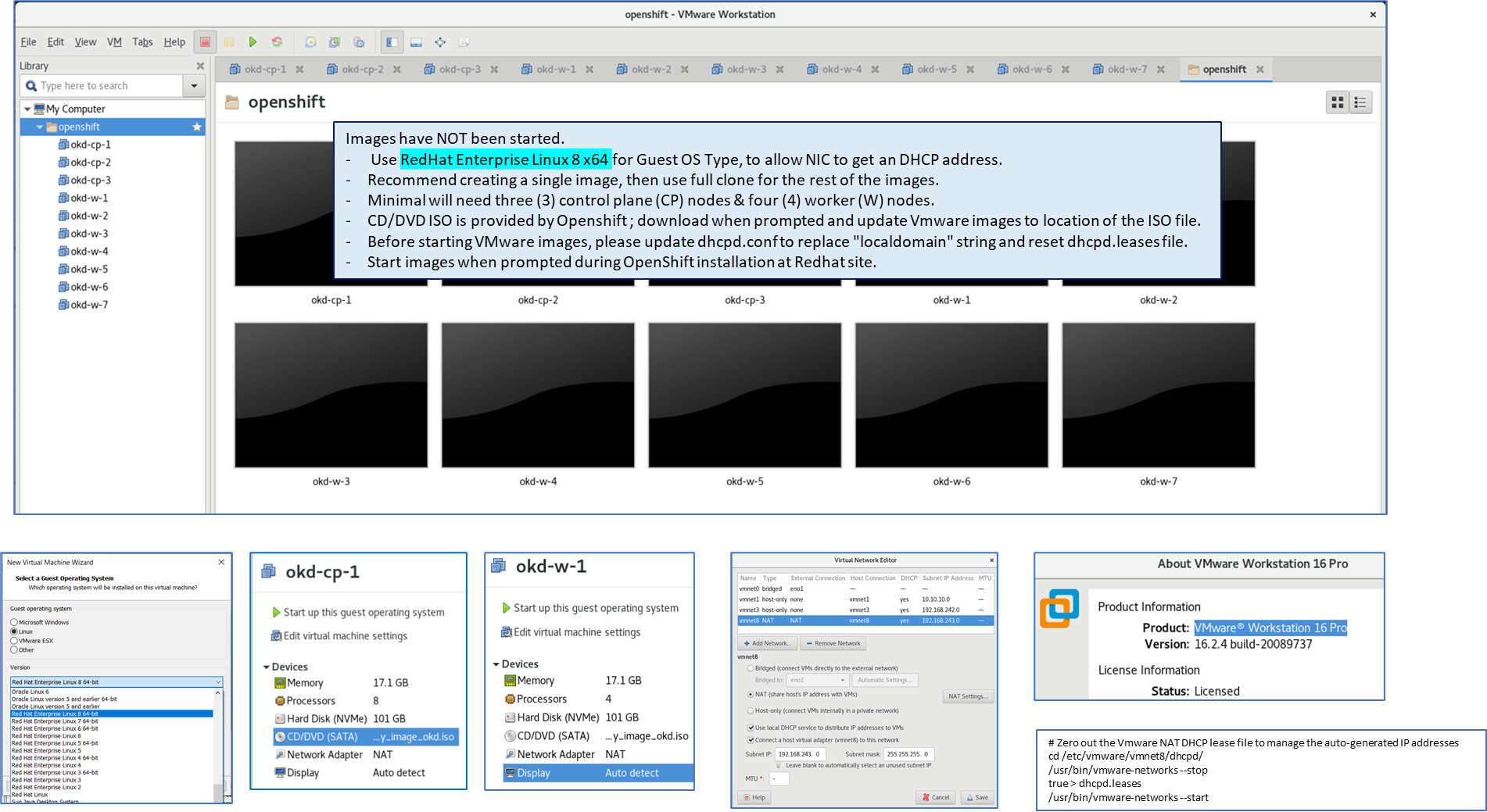This screenshot has width=1487, height=812.
Task: Open the VM menu
Action: pos(114,42)
